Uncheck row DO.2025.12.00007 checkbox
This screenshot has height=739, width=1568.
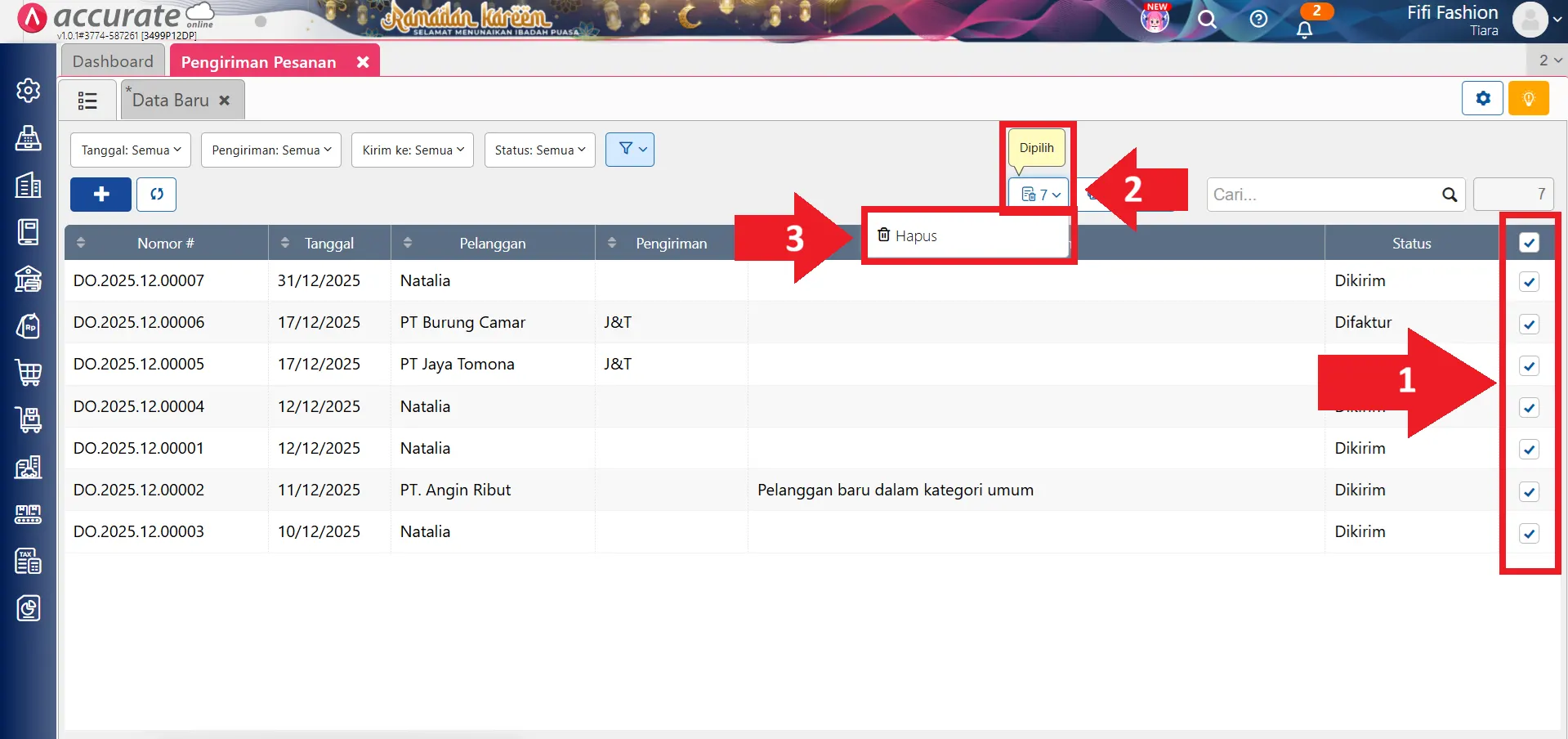(x=1529, y=282)
